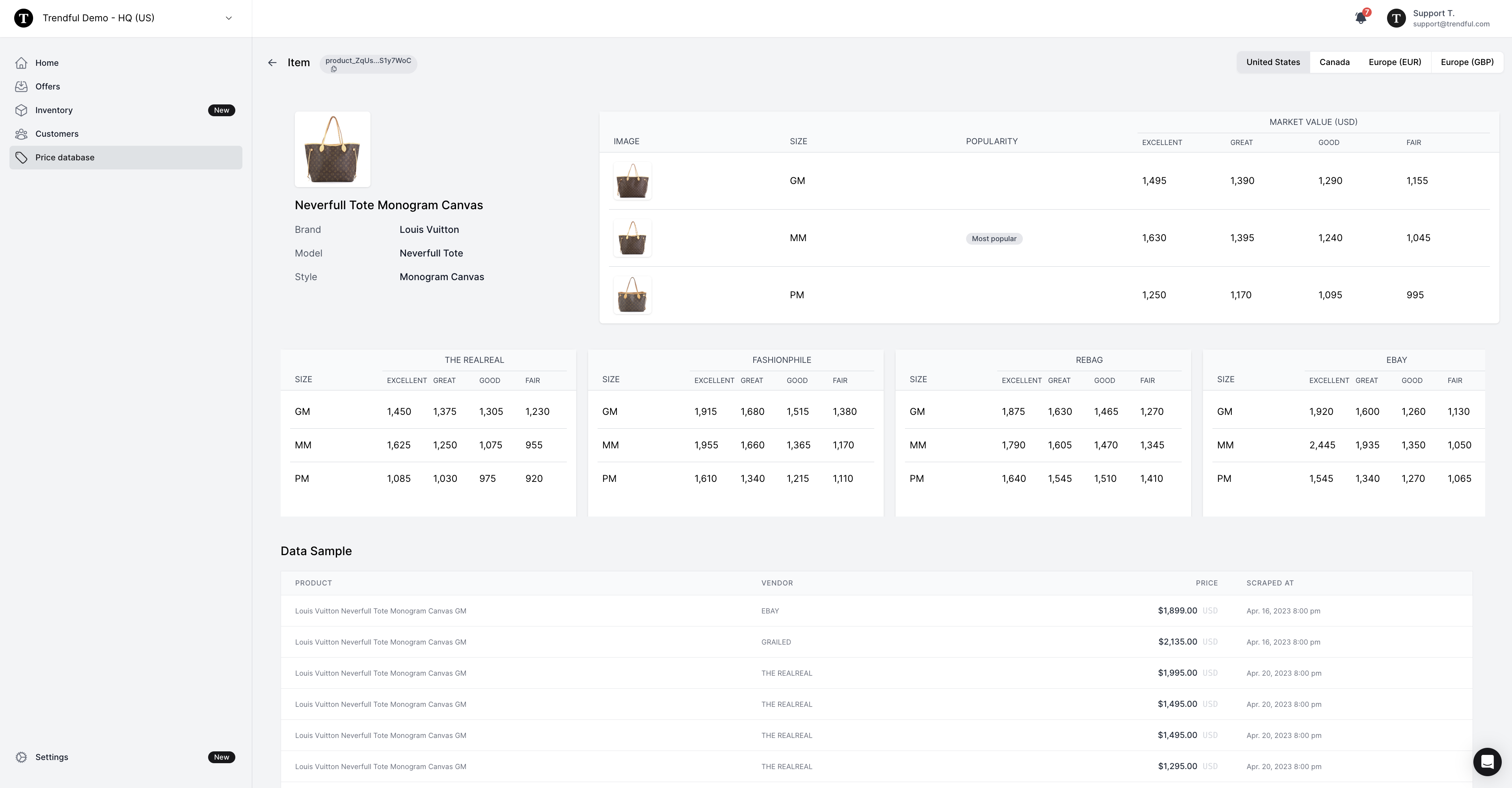Viewport: 1512px width, 788px height.
Task: Open Customers in sidebar
Action: pyautogui.click(x=126, y=134)
